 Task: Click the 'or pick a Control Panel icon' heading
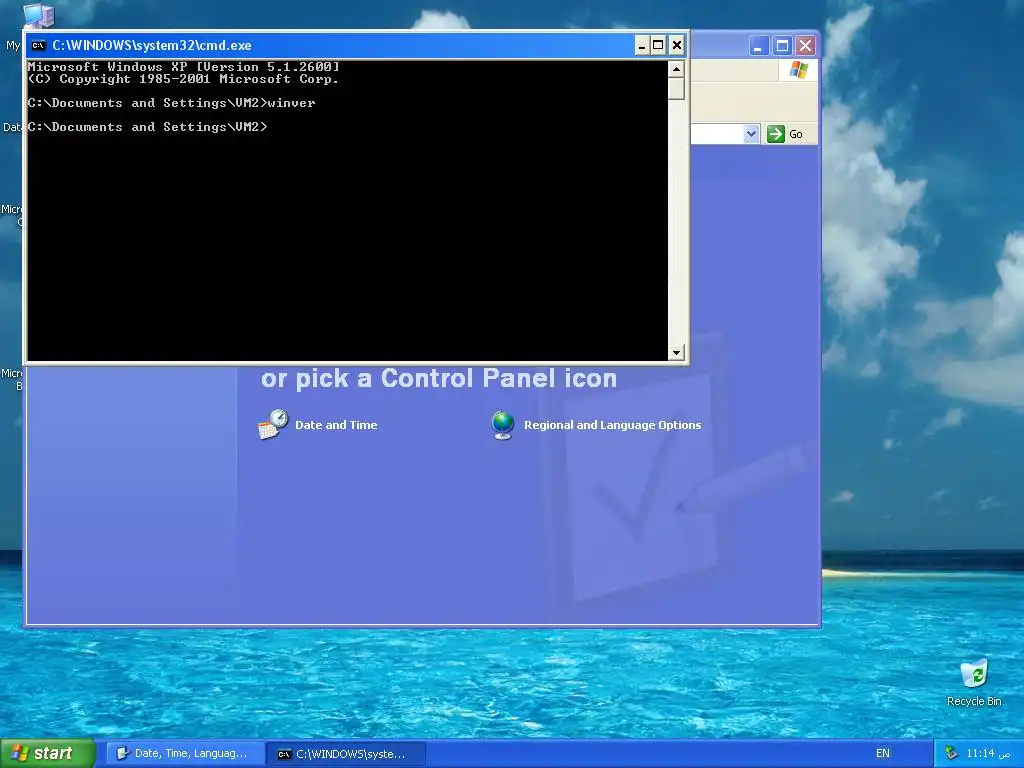439,379
